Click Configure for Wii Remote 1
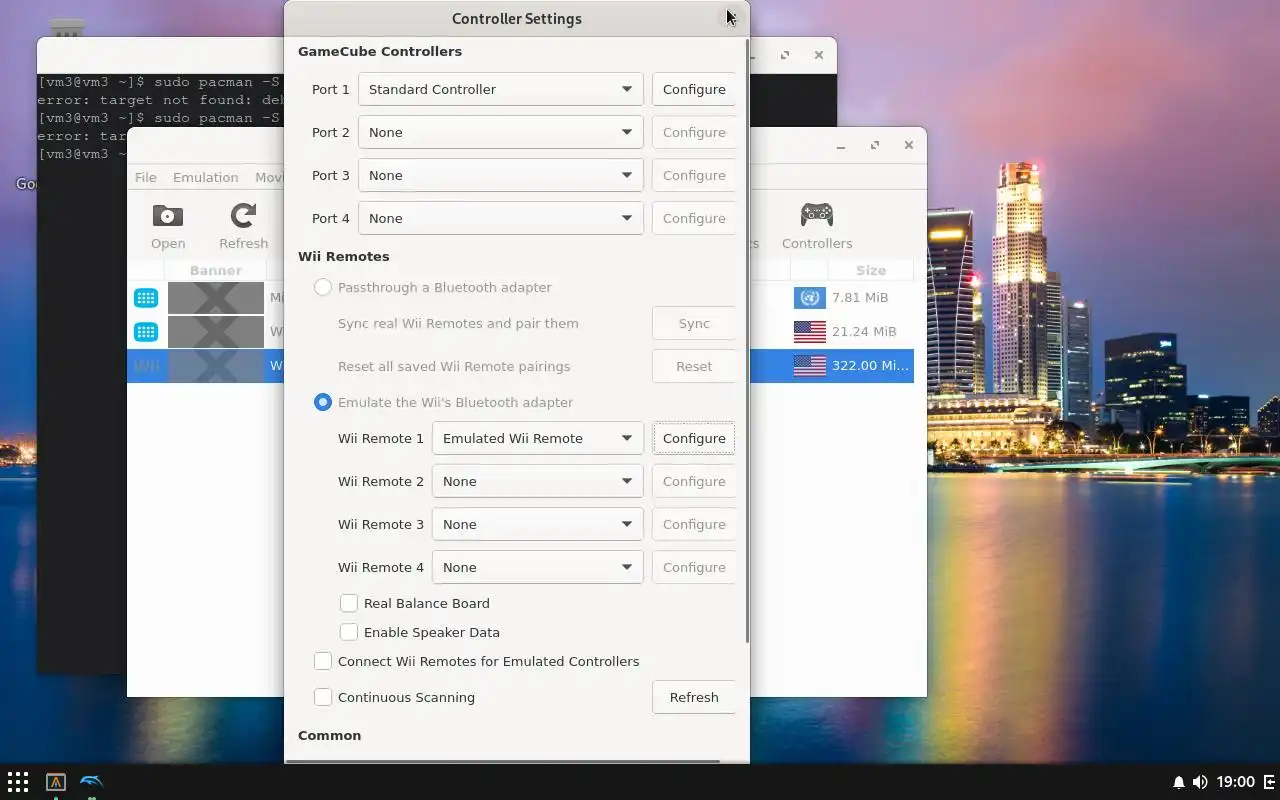 point(694,438)
